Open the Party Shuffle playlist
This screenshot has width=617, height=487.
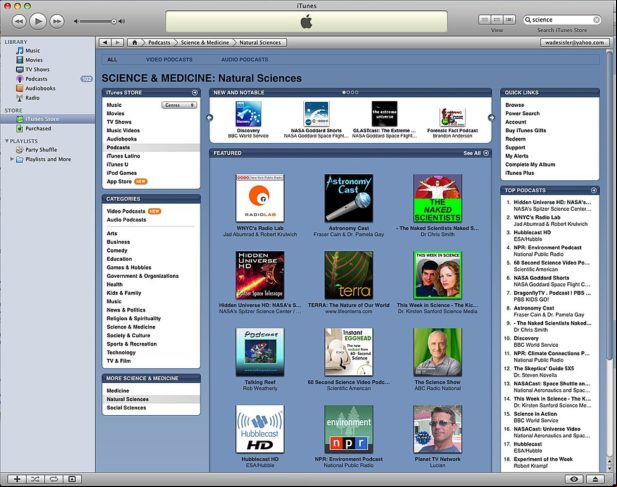click(x=41, y=149)
